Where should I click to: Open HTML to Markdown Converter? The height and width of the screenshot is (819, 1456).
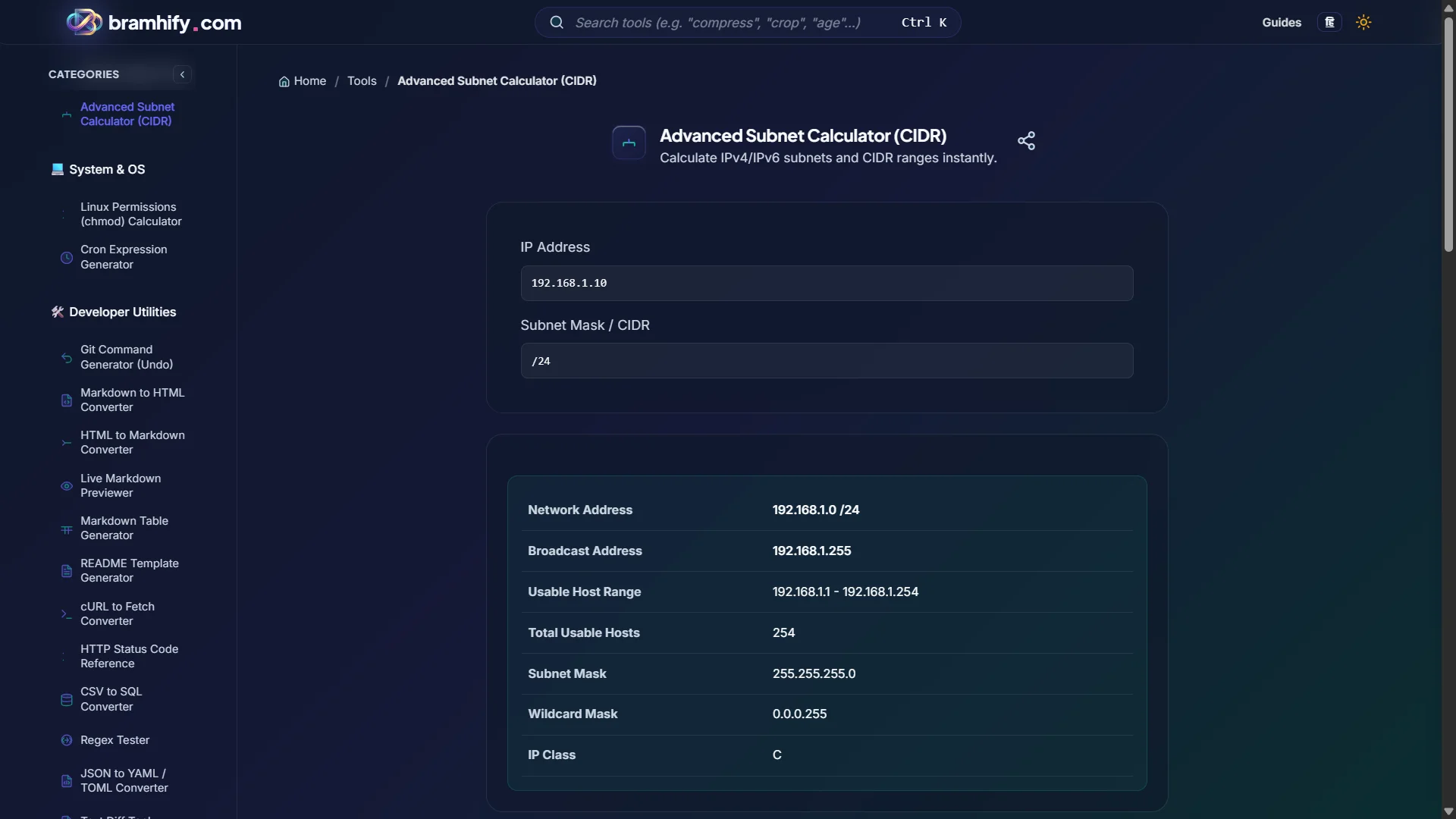click(133, 442)
